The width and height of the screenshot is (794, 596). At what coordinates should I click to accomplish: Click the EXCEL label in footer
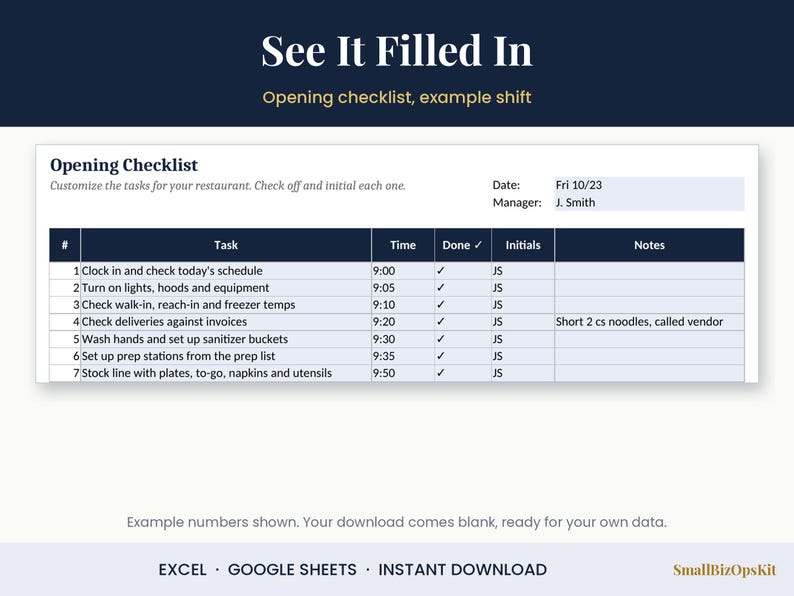coord(182,570)
